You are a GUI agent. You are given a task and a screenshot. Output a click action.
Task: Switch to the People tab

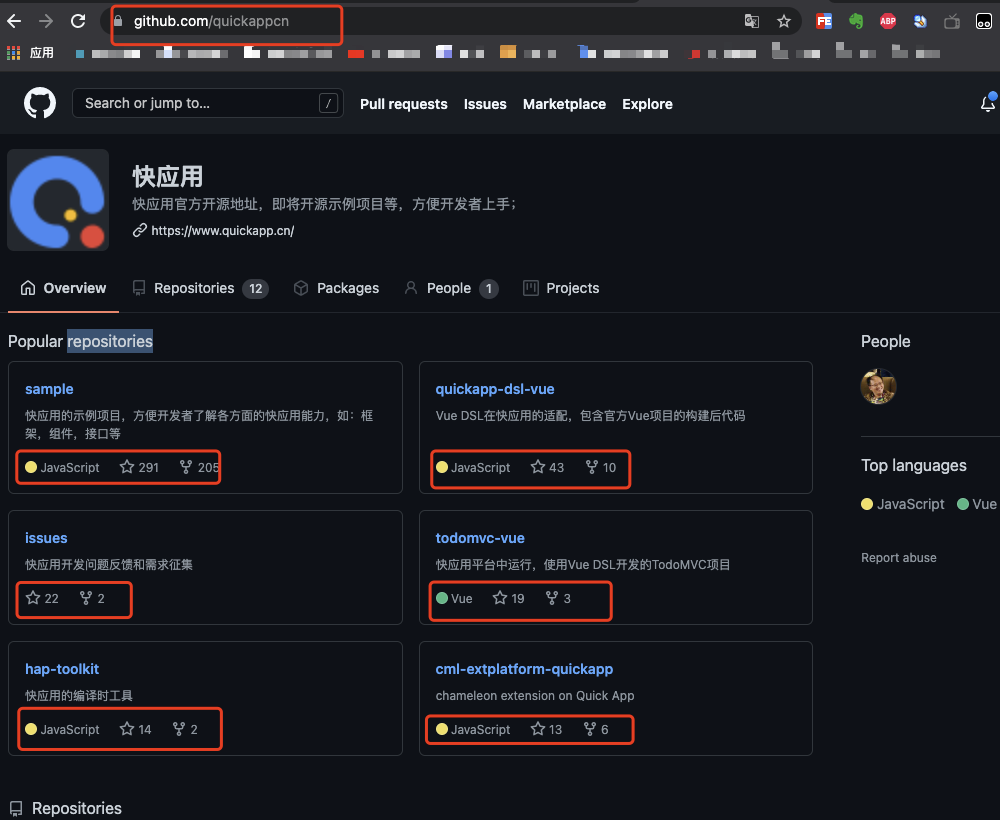coord(451,288)
